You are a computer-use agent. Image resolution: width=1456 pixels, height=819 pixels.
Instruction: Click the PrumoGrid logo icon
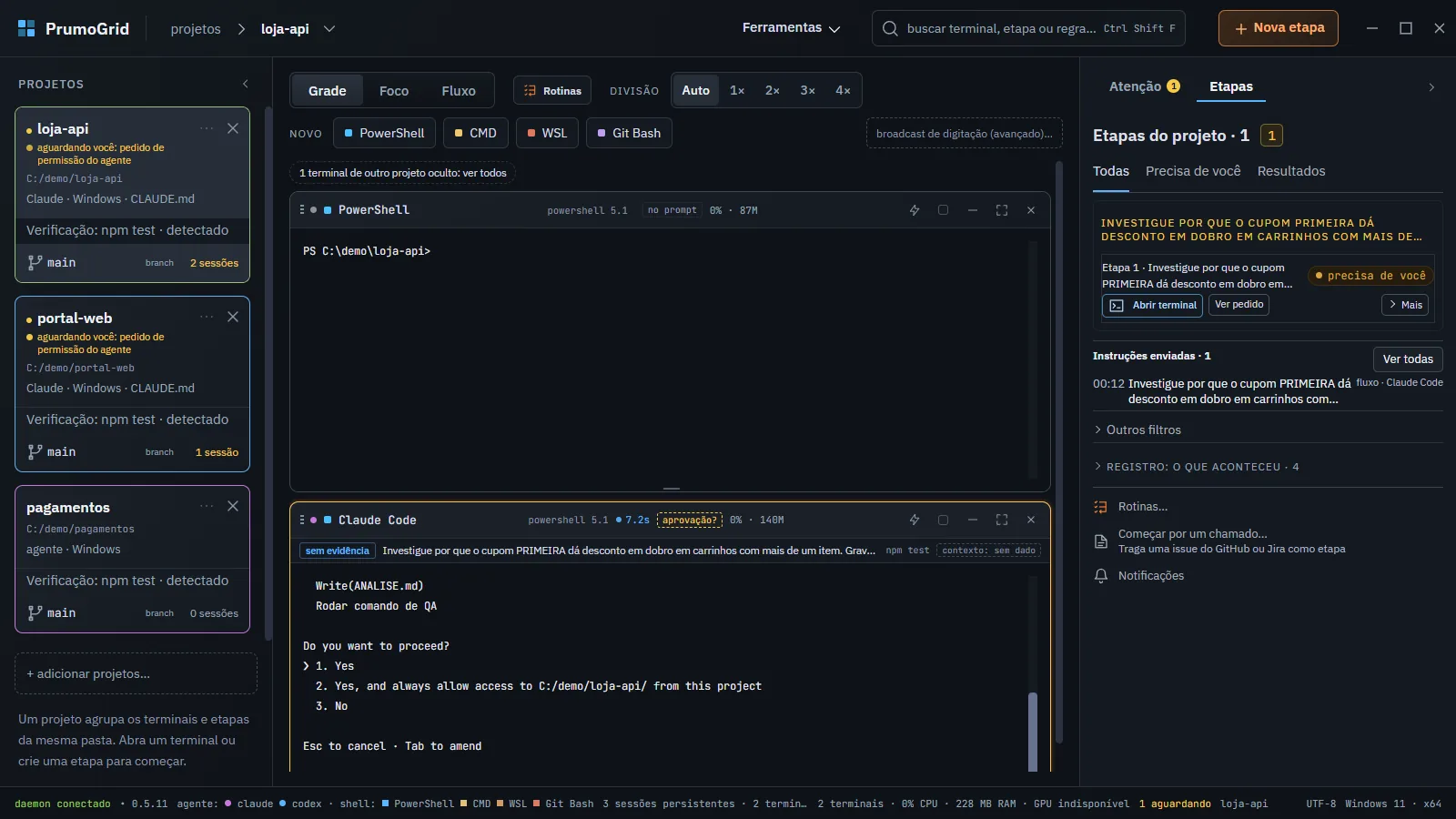click(x=26, y=28)
